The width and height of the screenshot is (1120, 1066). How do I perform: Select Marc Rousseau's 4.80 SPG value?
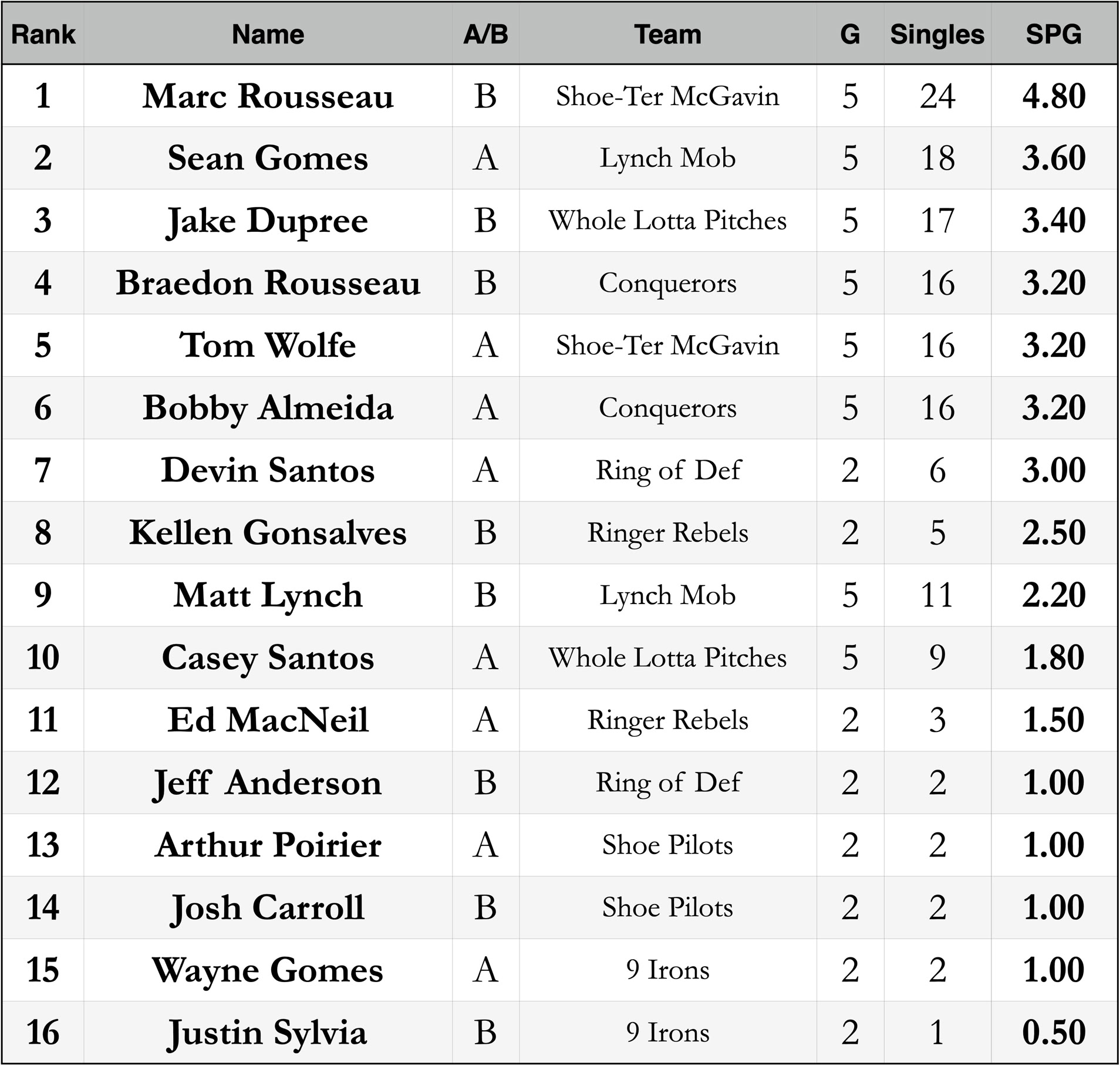[1053, 96]
